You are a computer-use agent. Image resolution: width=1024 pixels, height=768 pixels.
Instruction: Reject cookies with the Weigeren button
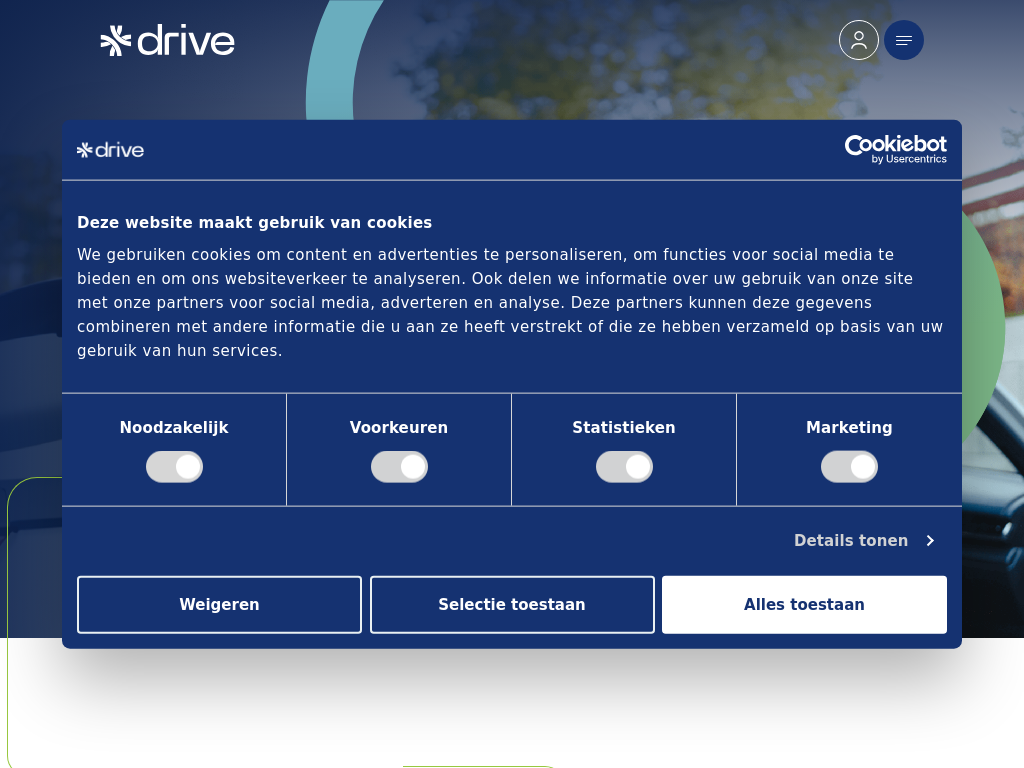click(219, 605)
